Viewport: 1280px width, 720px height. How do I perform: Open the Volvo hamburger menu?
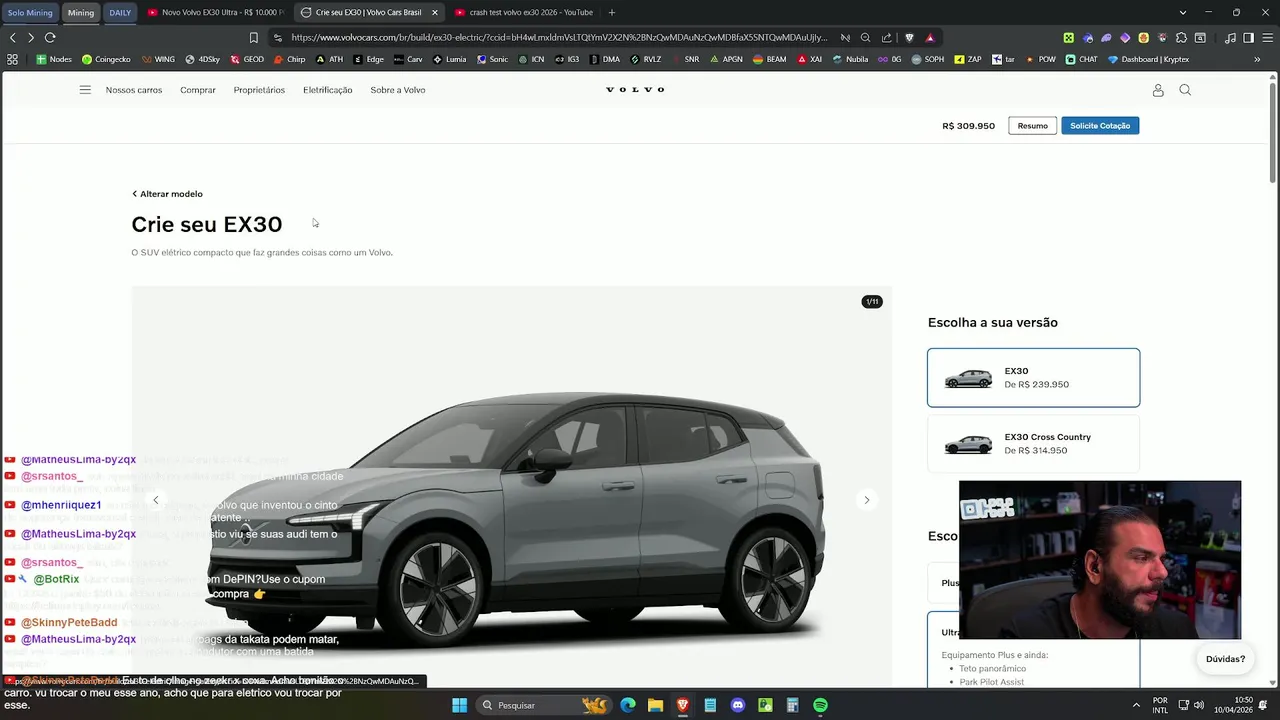pyautogui.click(x=85, y=90)
